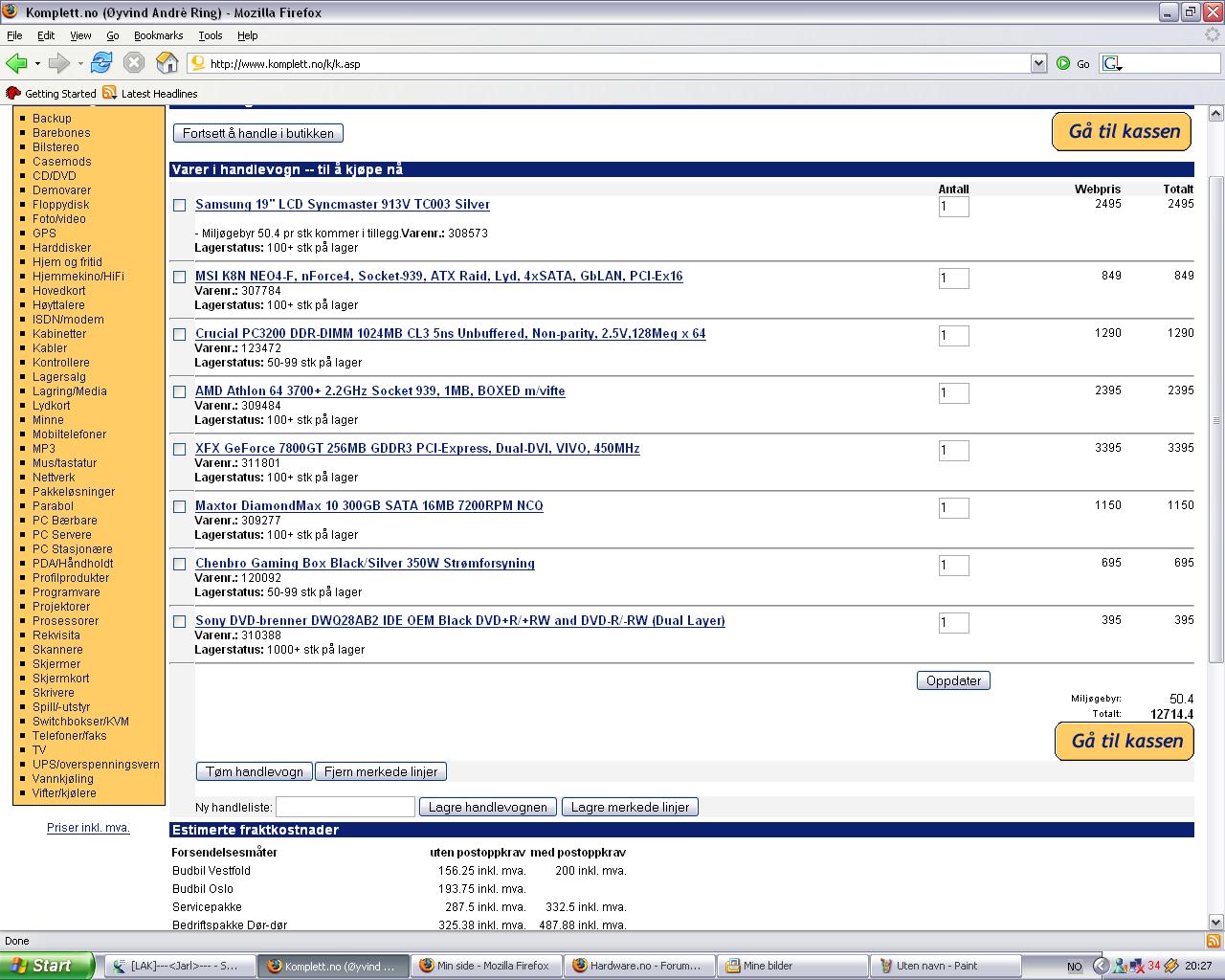This screenshot has width=1225, height=980.
Task: Open the Go menu
Action: 112,35
